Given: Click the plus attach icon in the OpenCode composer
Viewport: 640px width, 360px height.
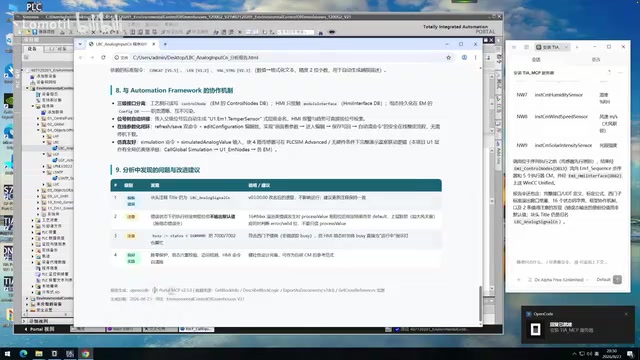Looking at the screenshot, I should point(519,280).
